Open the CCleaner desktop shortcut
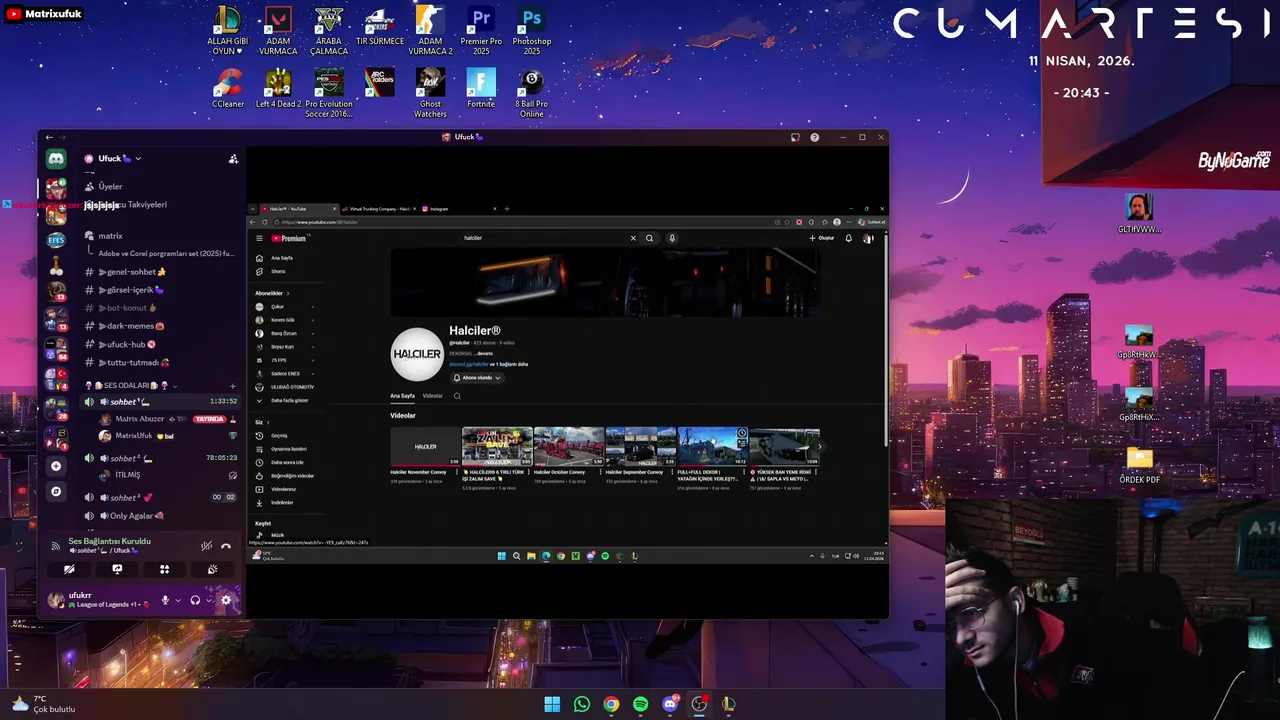This screenshot has height=720, width=1280. tap(228, 89)
